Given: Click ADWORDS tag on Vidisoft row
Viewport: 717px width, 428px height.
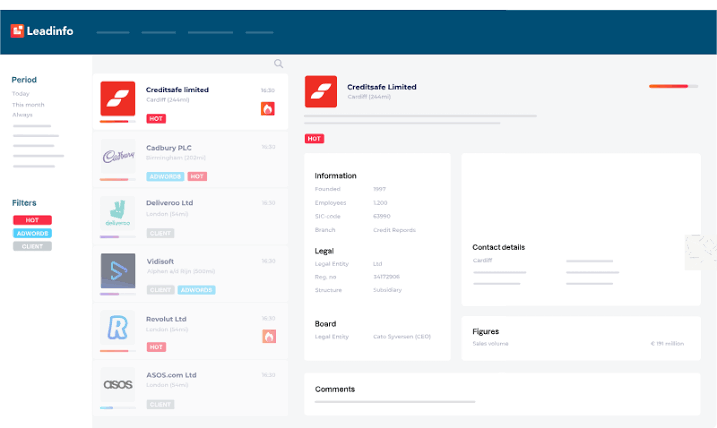Looking at the screenshot, I should click(x=197, y=290).
